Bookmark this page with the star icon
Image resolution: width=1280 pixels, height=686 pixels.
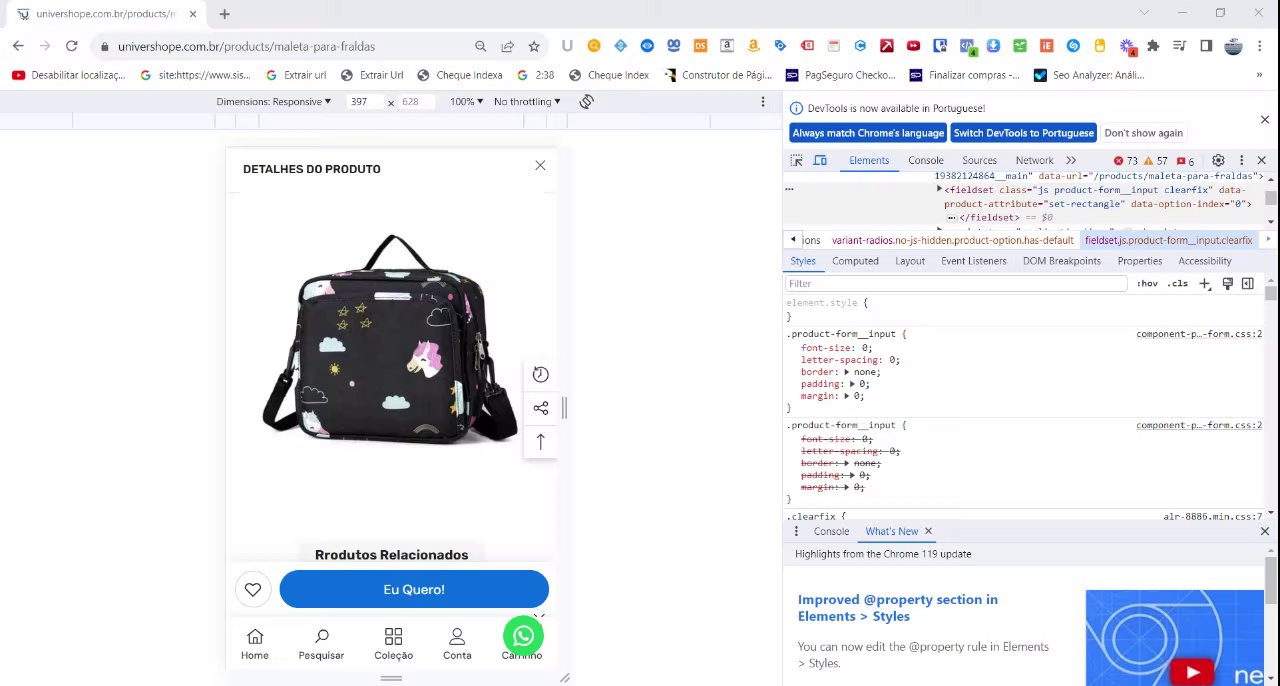534,46
